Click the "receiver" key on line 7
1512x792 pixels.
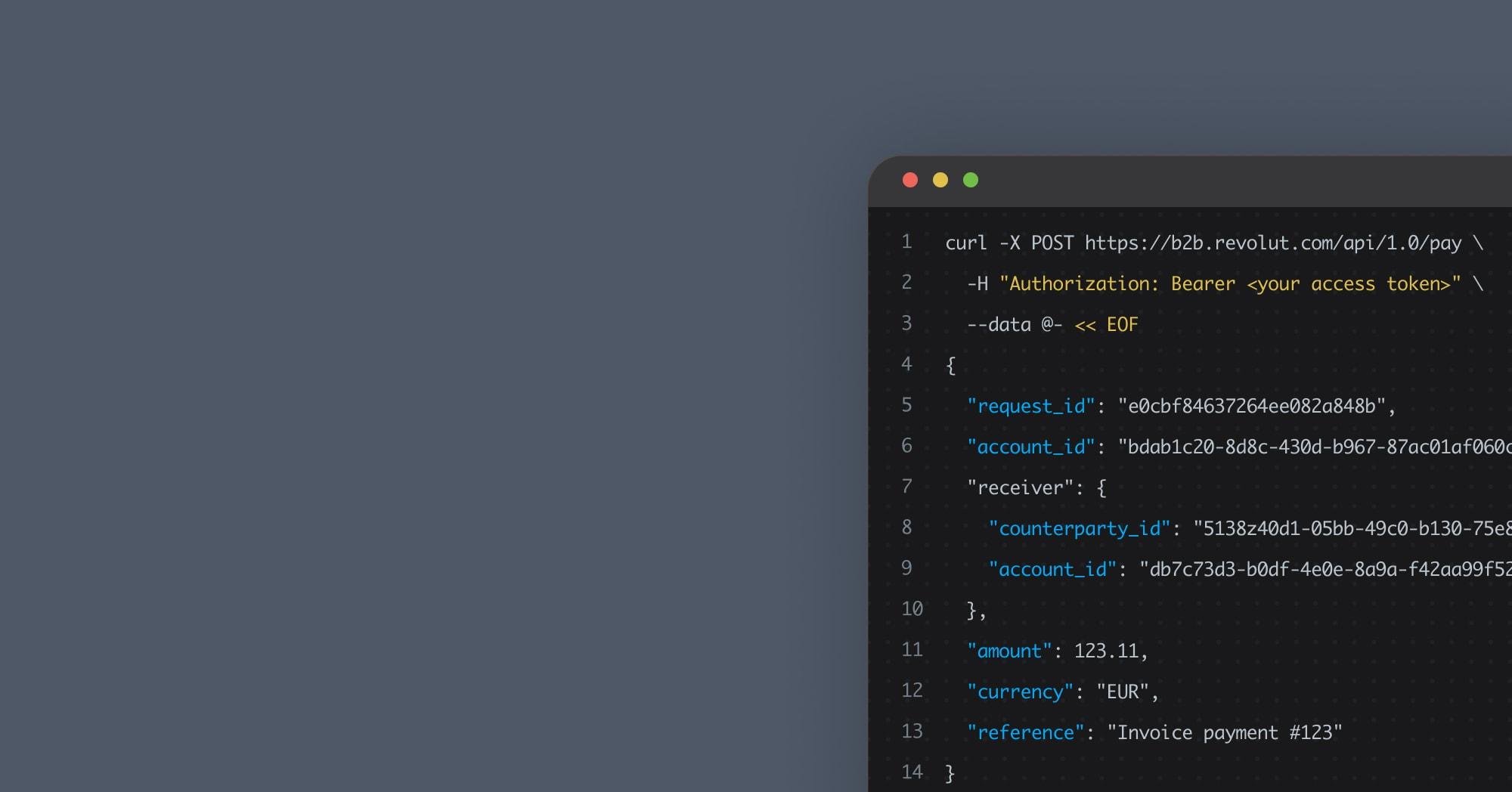pyautogui.click(x=1020, y=488)
